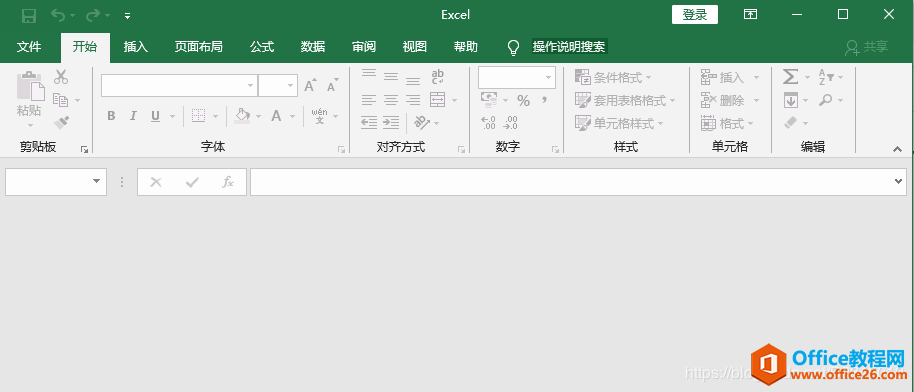The image size is (914, 392).
Task: Click the Decrease Indent icon
Action: coord(368,122)
